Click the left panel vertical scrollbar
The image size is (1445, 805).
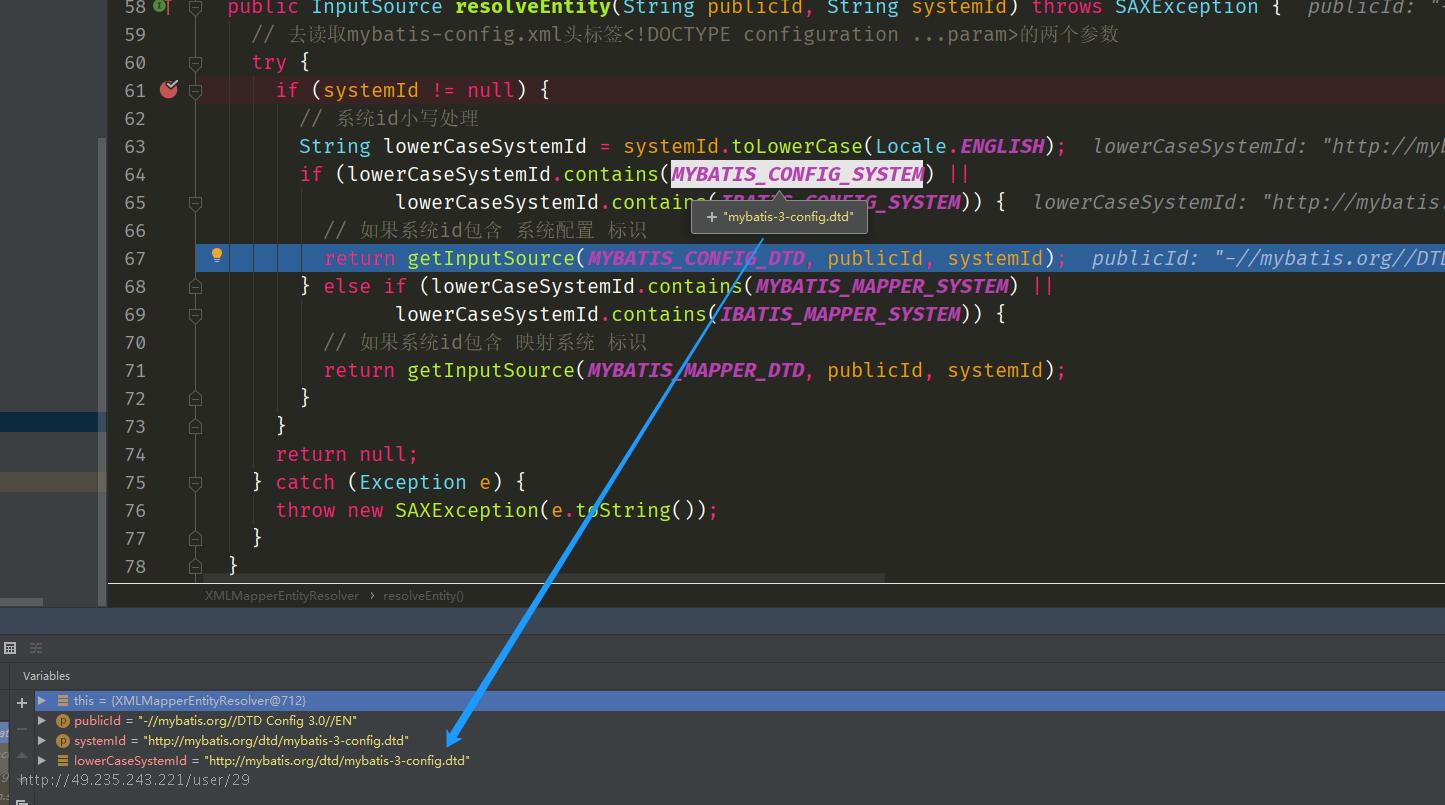[x=102, y=370]
